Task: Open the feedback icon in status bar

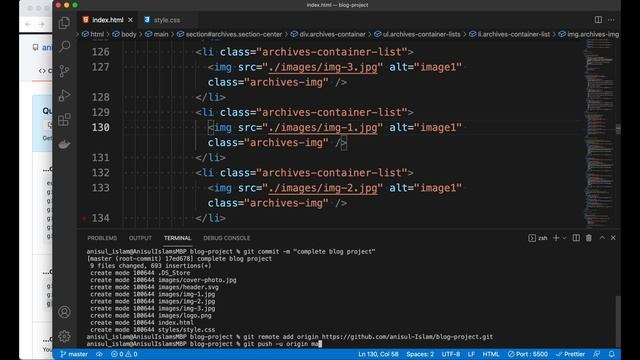Action: click(597, 354)
